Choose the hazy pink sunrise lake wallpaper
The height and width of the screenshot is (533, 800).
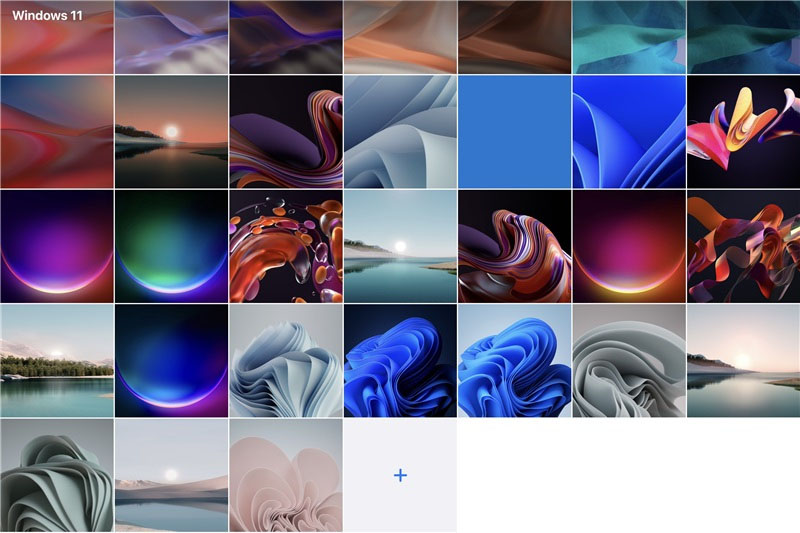743,361
